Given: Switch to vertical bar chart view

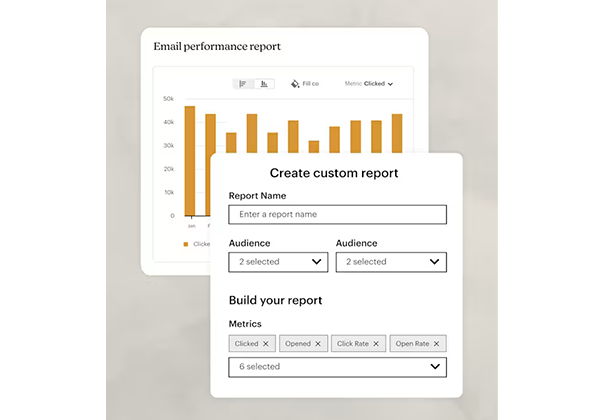Looking at the screenshot, I should click(x=264, y=84).
